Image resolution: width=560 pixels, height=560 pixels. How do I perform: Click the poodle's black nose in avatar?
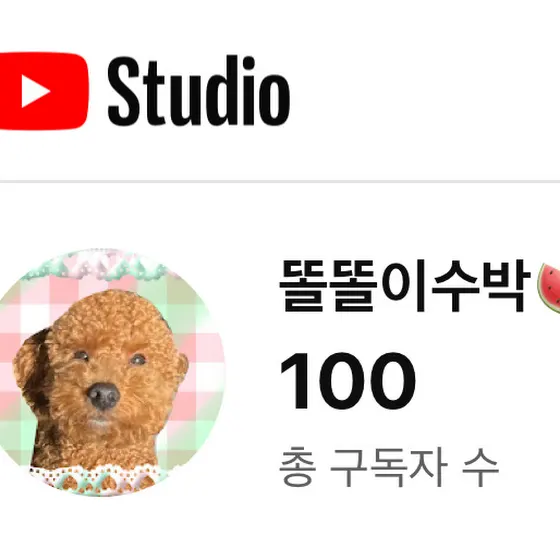(104, 396)
